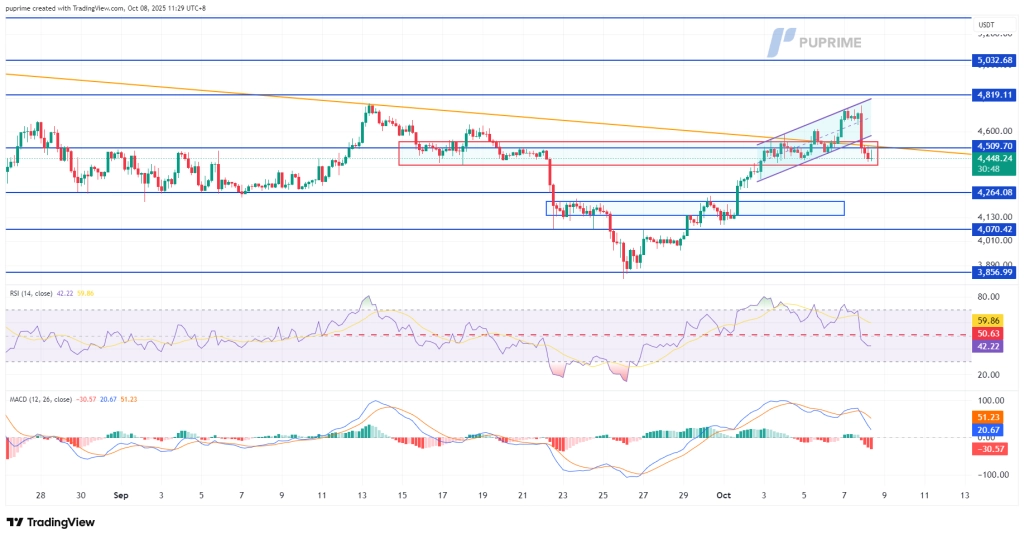Click the TradingView logo icon
Viewport: 1024px width, 539px height.
coord(15,522)
